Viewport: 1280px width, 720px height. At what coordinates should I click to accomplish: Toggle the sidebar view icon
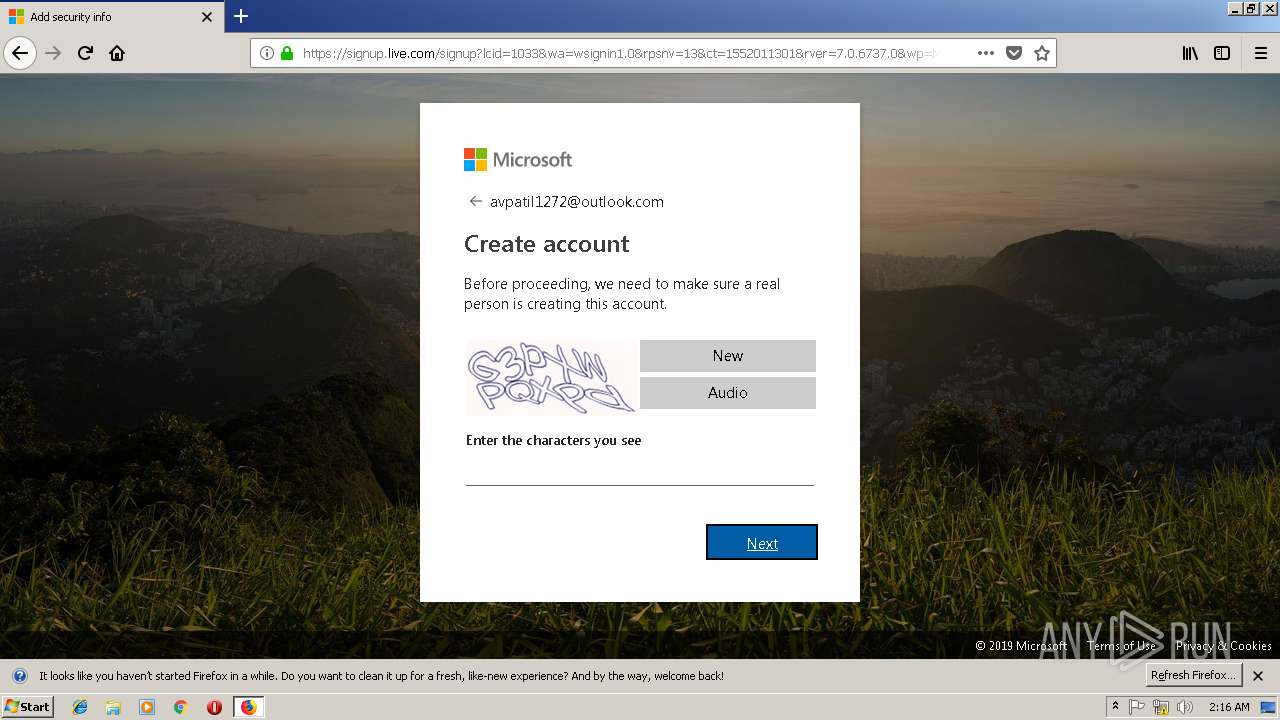pyautogui.click(x=1222, y=53)
